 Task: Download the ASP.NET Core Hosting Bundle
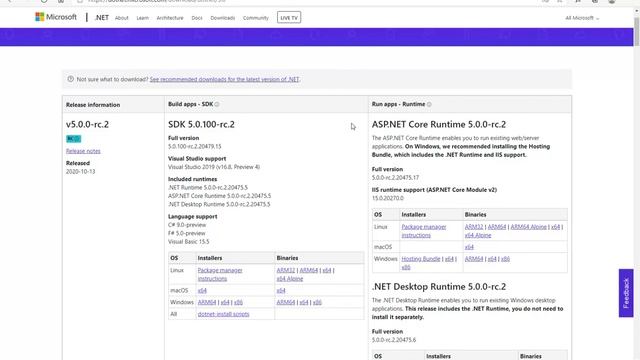tap(421, 259)
